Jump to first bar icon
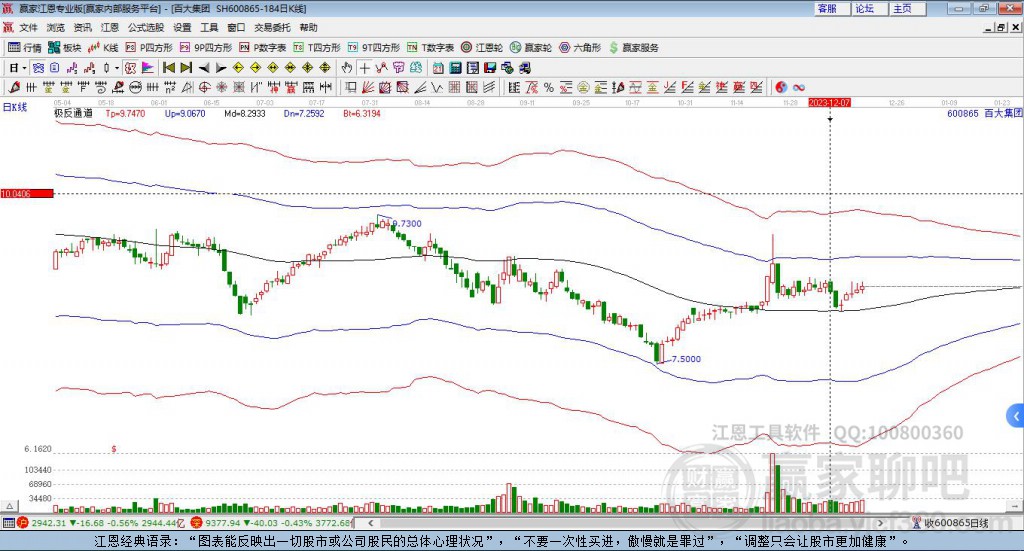Screen dimensions: 1024x551 (x=168, y=68)
